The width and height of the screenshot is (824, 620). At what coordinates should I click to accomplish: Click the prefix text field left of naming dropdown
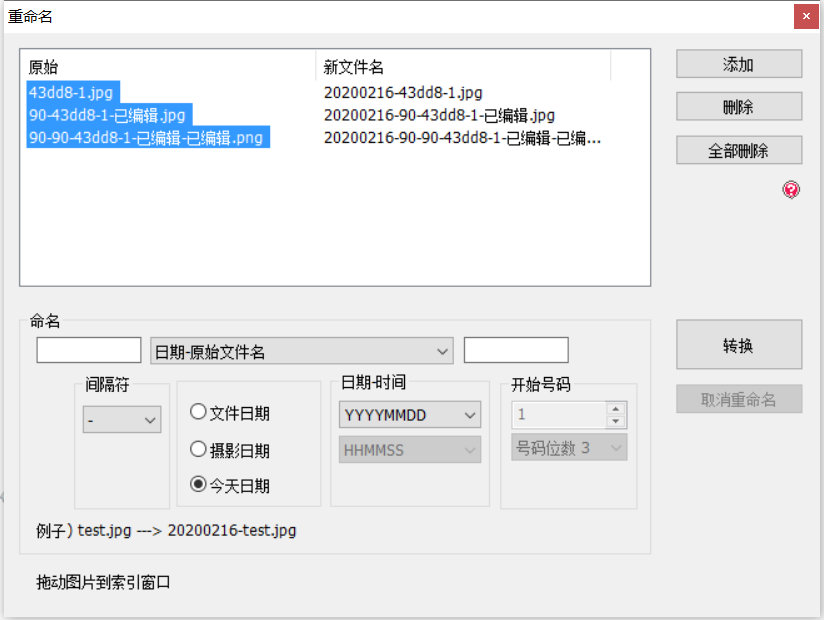pos(89,350)
